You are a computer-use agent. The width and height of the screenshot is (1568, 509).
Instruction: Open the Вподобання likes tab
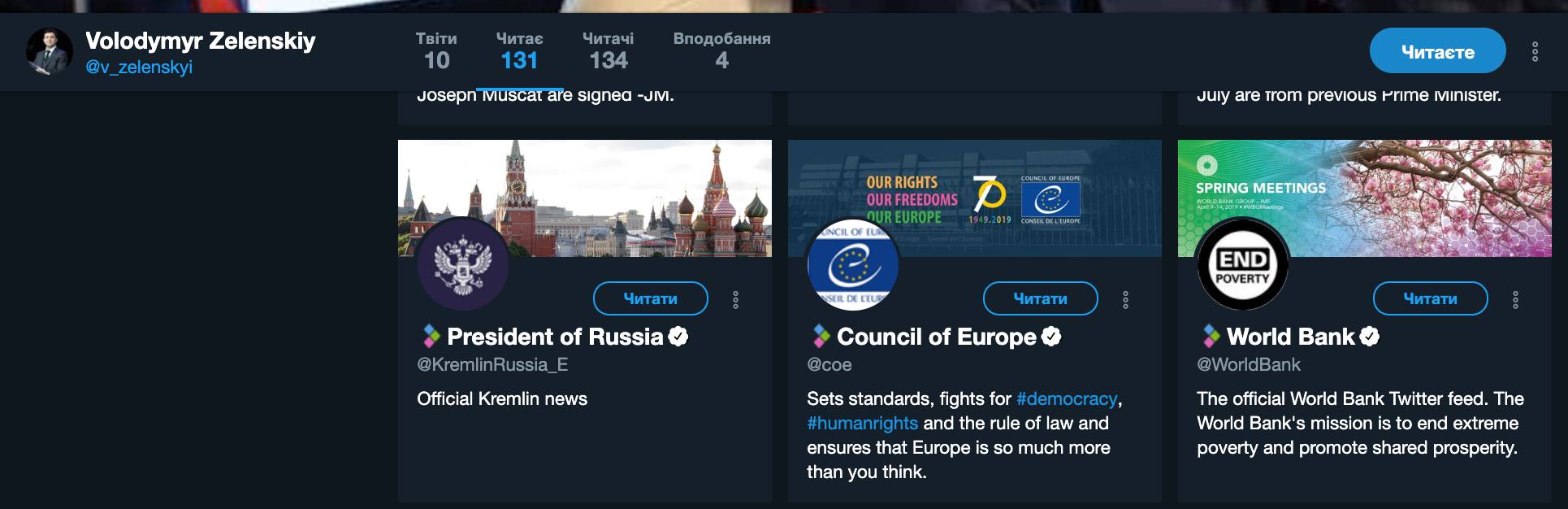(721, 50)
